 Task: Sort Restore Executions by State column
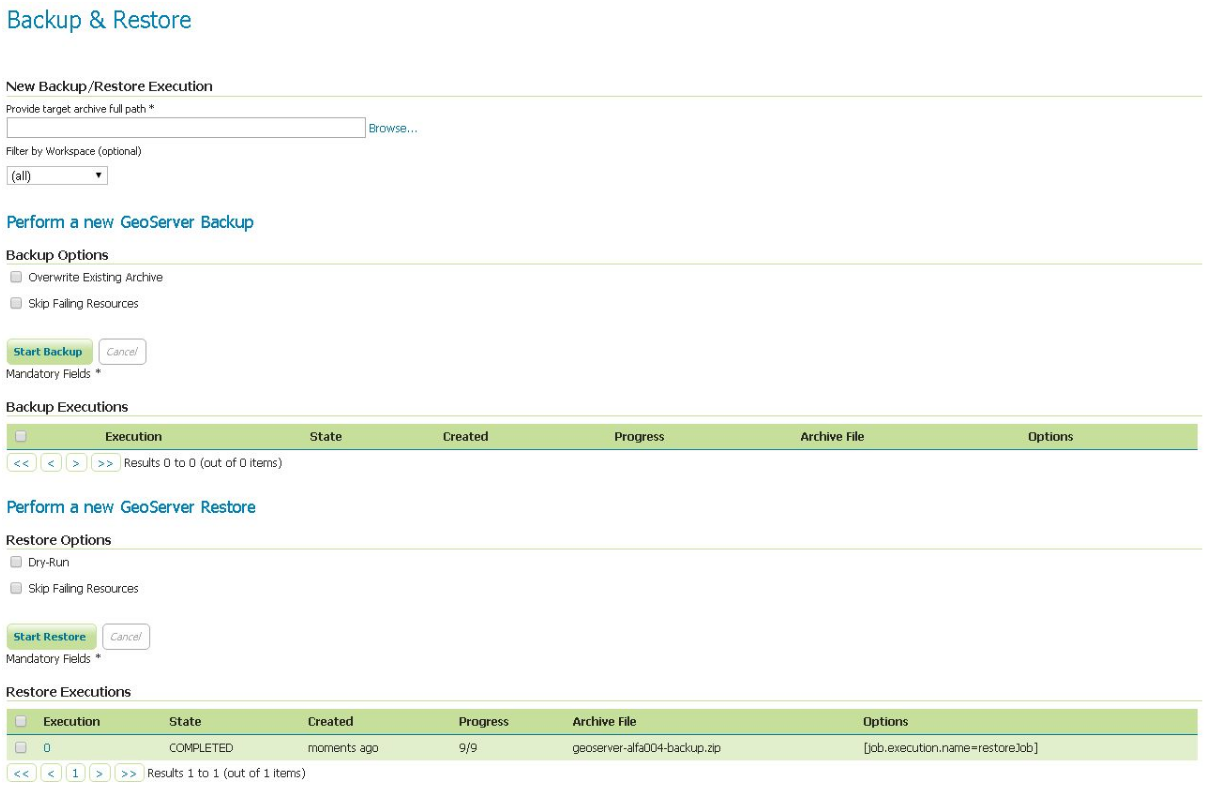pos(185,721)
